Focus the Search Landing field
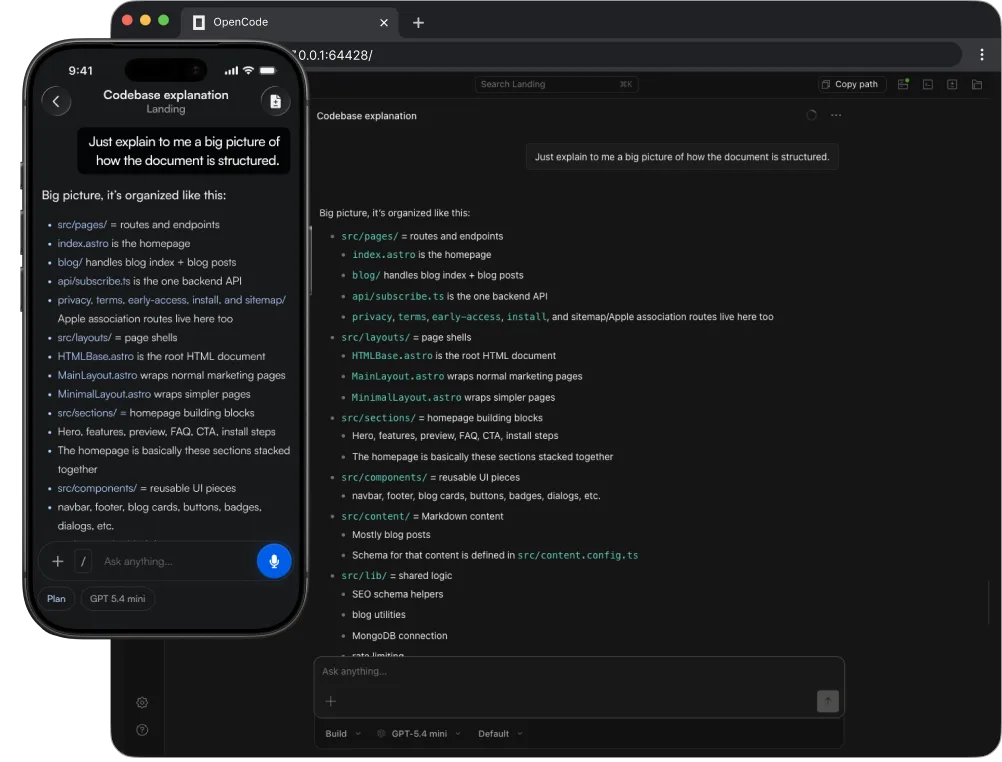 (x=556, y=84)
